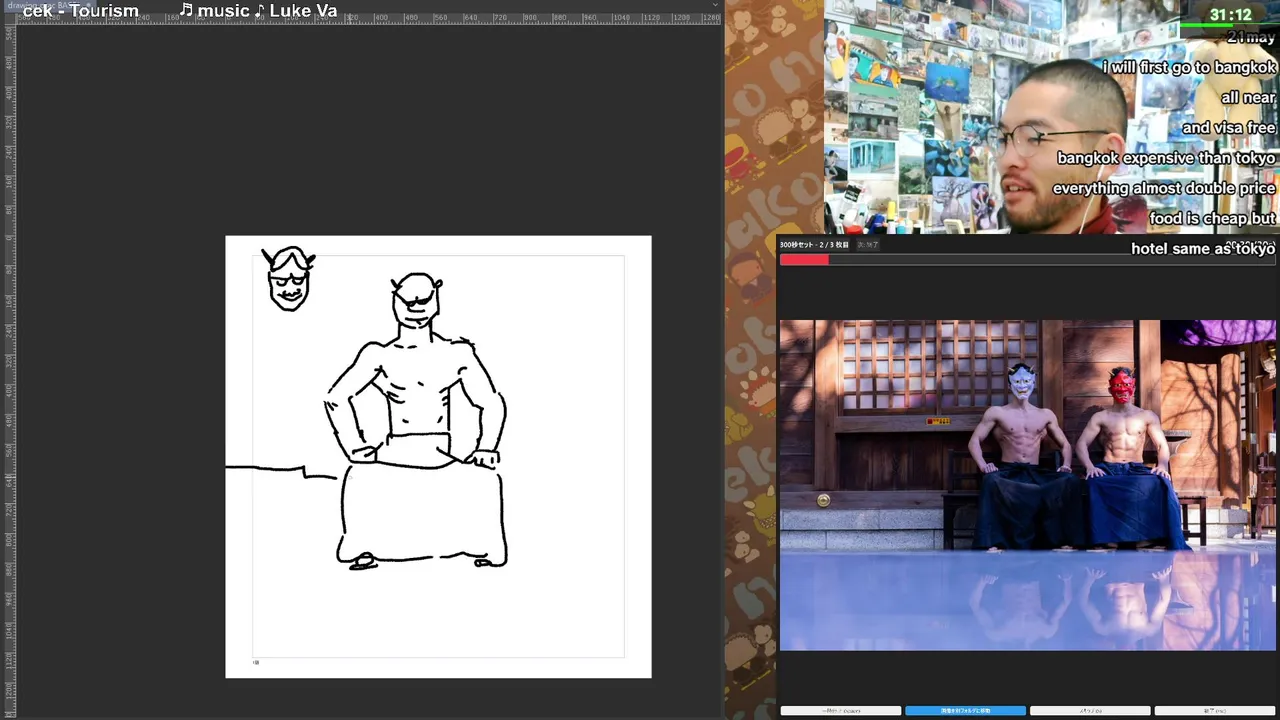Viewport: 1280px width, 720px height.
Task: Click the white drawing canvas in Photoshop
Action: tap(438, 457)
